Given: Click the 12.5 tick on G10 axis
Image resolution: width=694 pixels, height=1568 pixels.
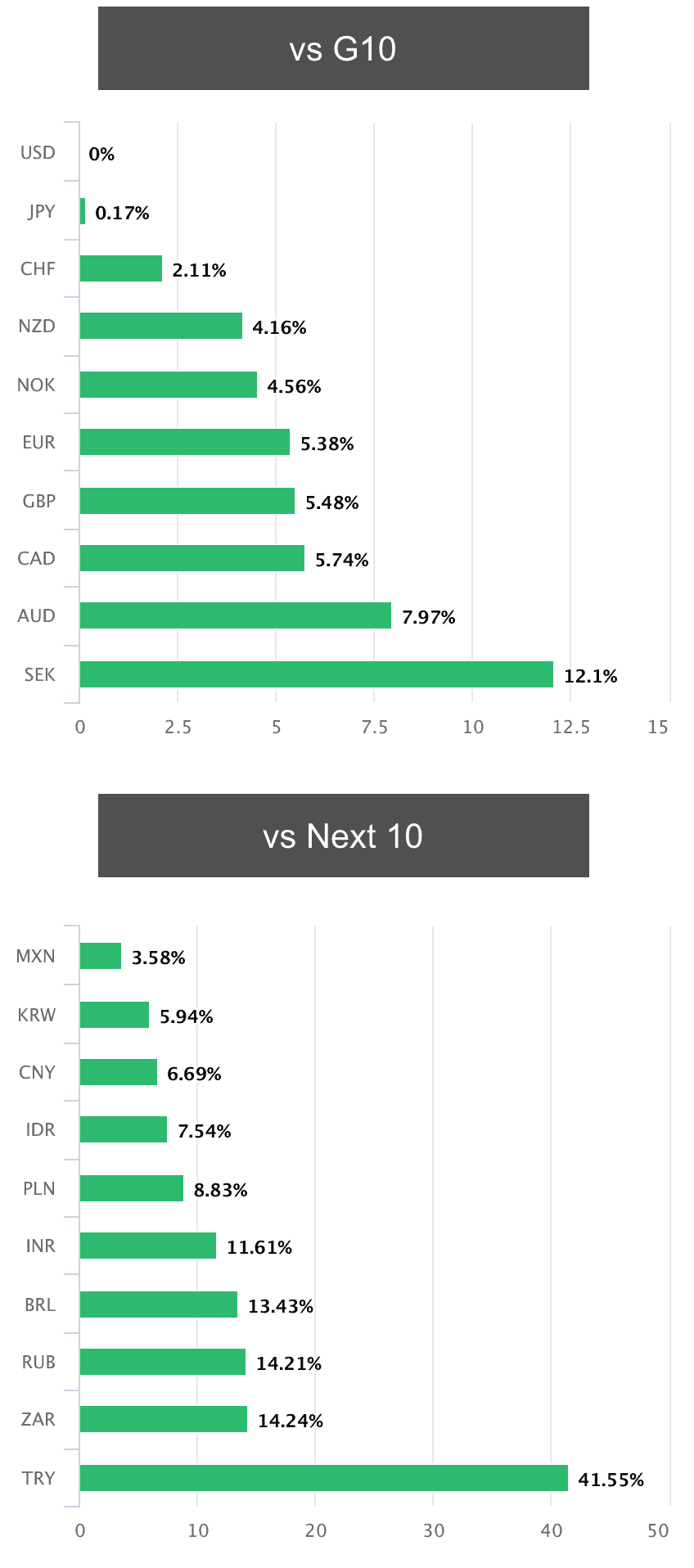Looking at the screenshot, I should click(x=570, y=727).
